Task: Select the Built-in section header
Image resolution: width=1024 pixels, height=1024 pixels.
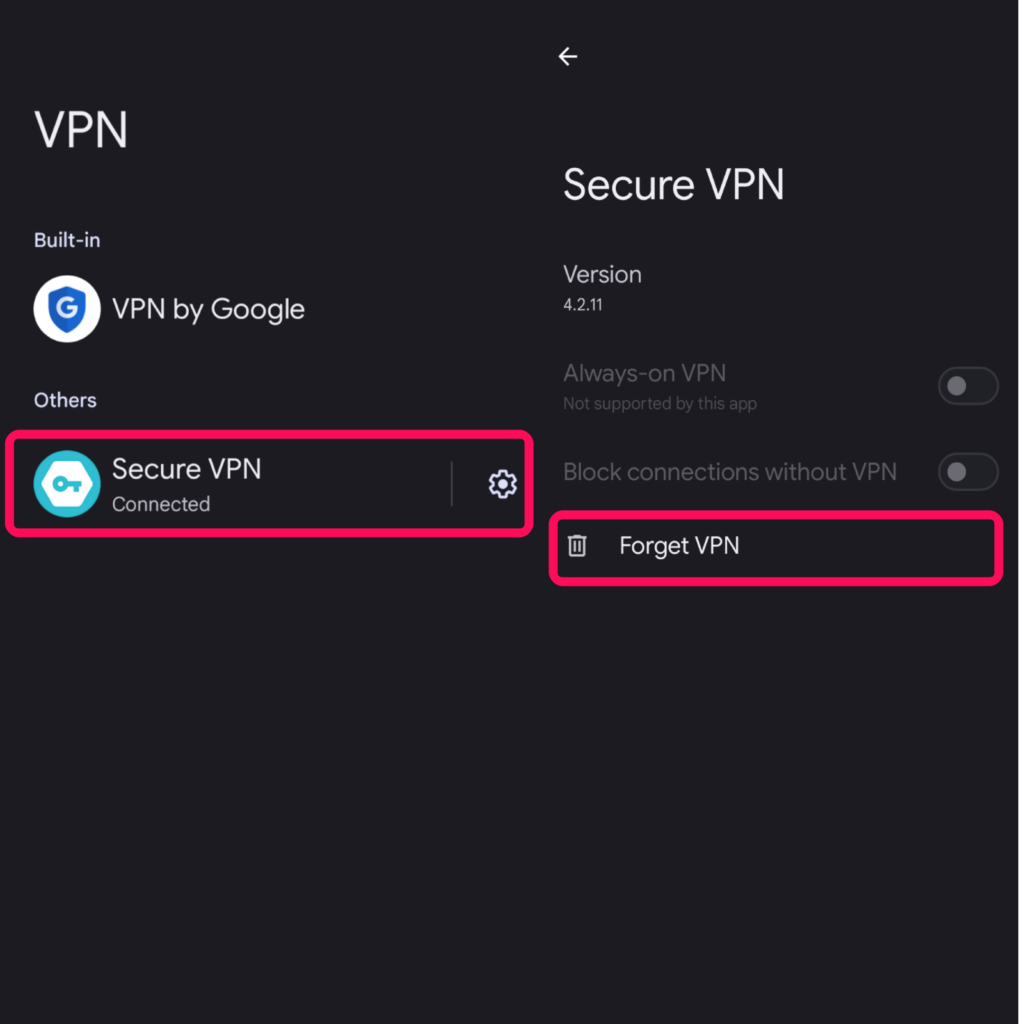Action: 67,240
